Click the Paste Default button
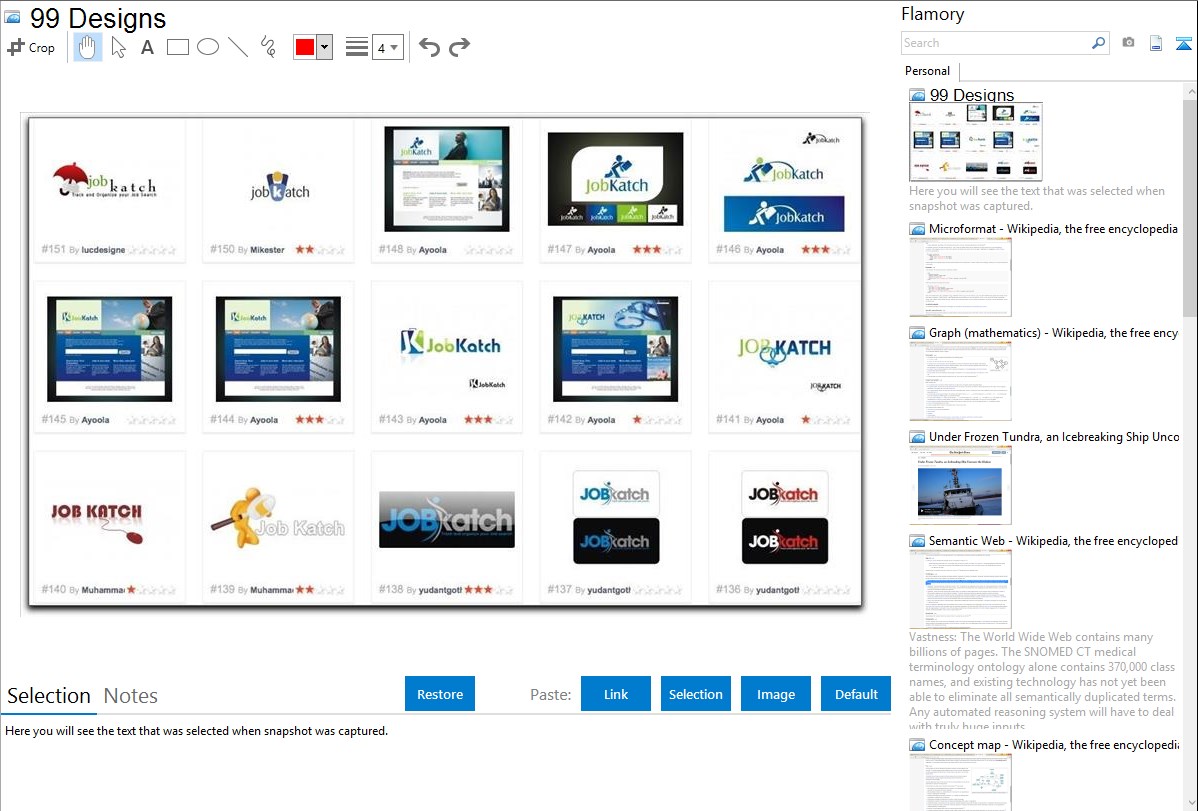 [856, 694]
